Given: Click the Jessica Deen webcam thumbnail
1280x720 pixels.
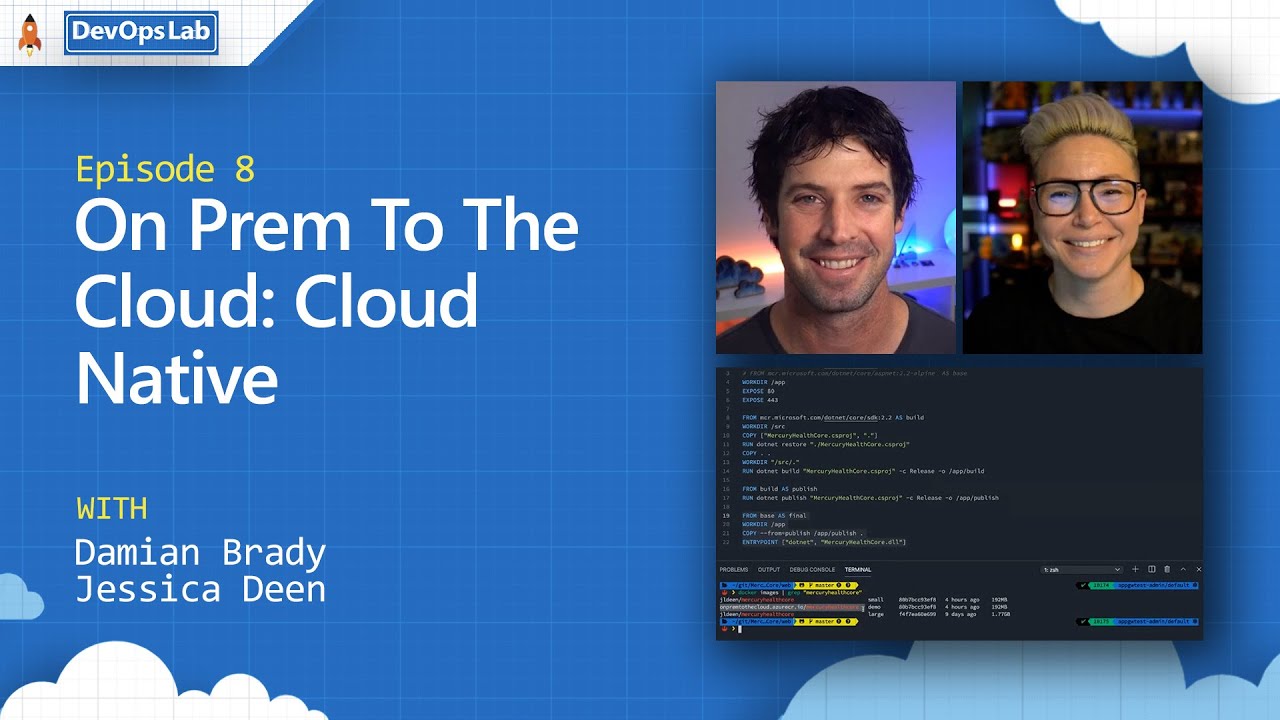Looking at the screenshot, I should point(1082,217).
